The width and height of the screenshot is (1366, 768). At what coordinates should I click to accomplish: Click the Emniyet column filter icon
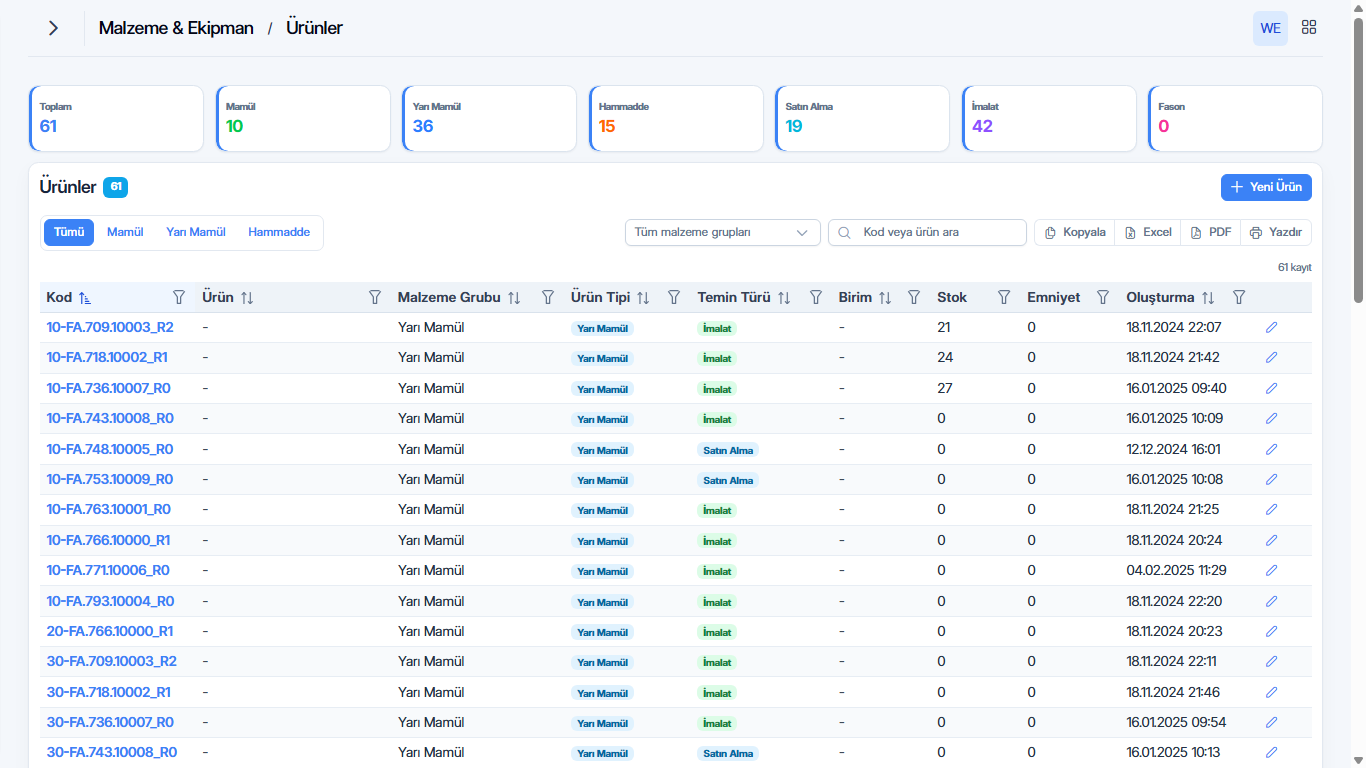point(1103,297)
